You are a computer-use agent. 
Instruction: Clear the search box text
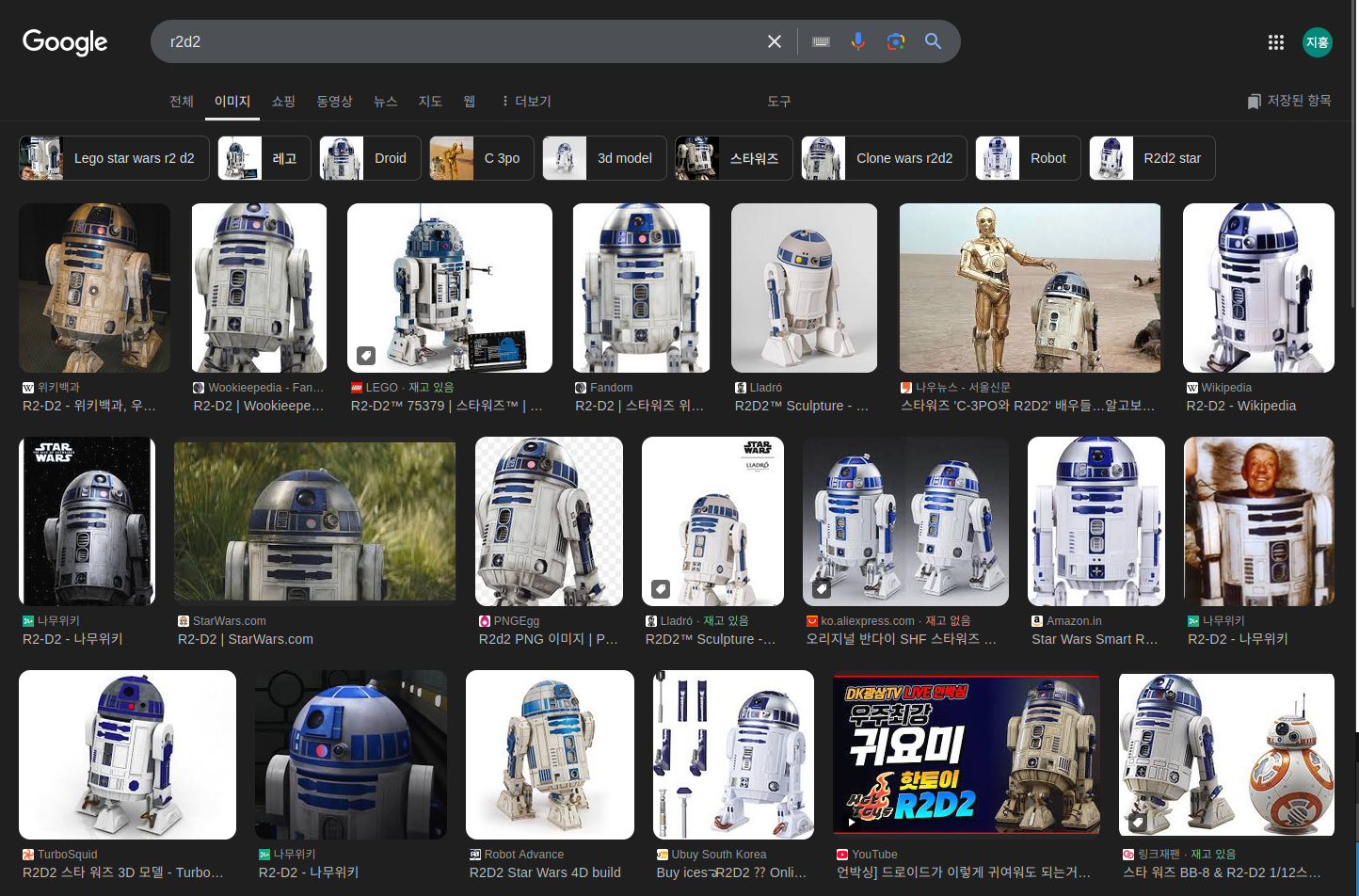pos(775,41)
